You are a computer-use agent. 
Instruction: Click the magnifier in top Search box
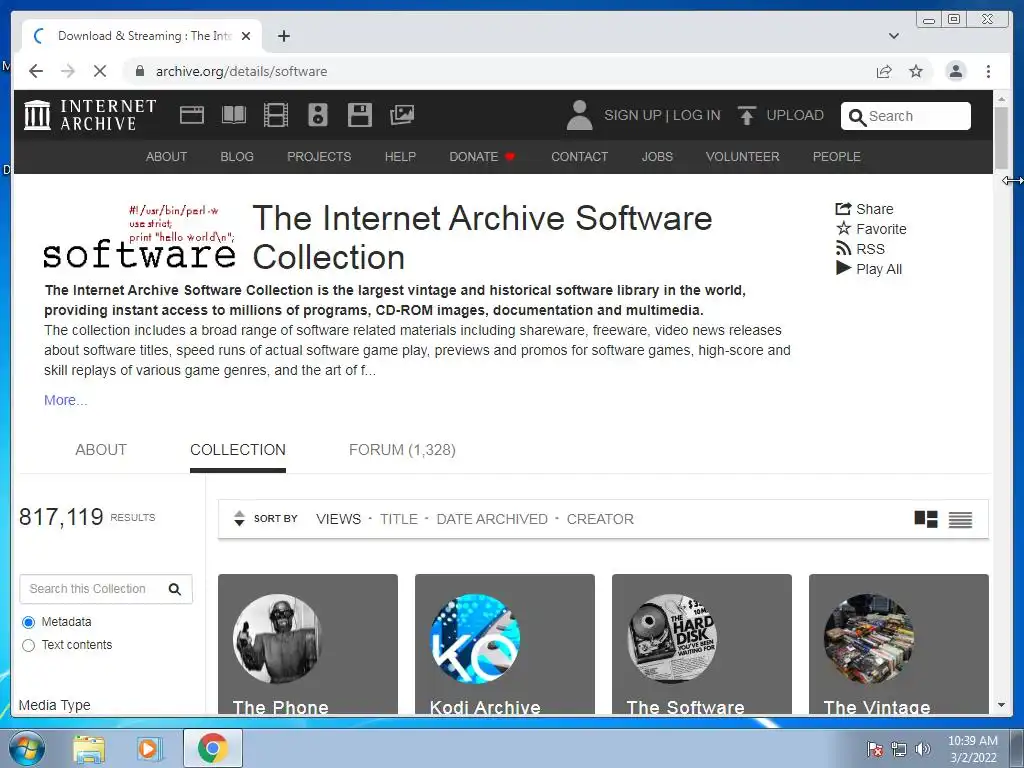857,117
